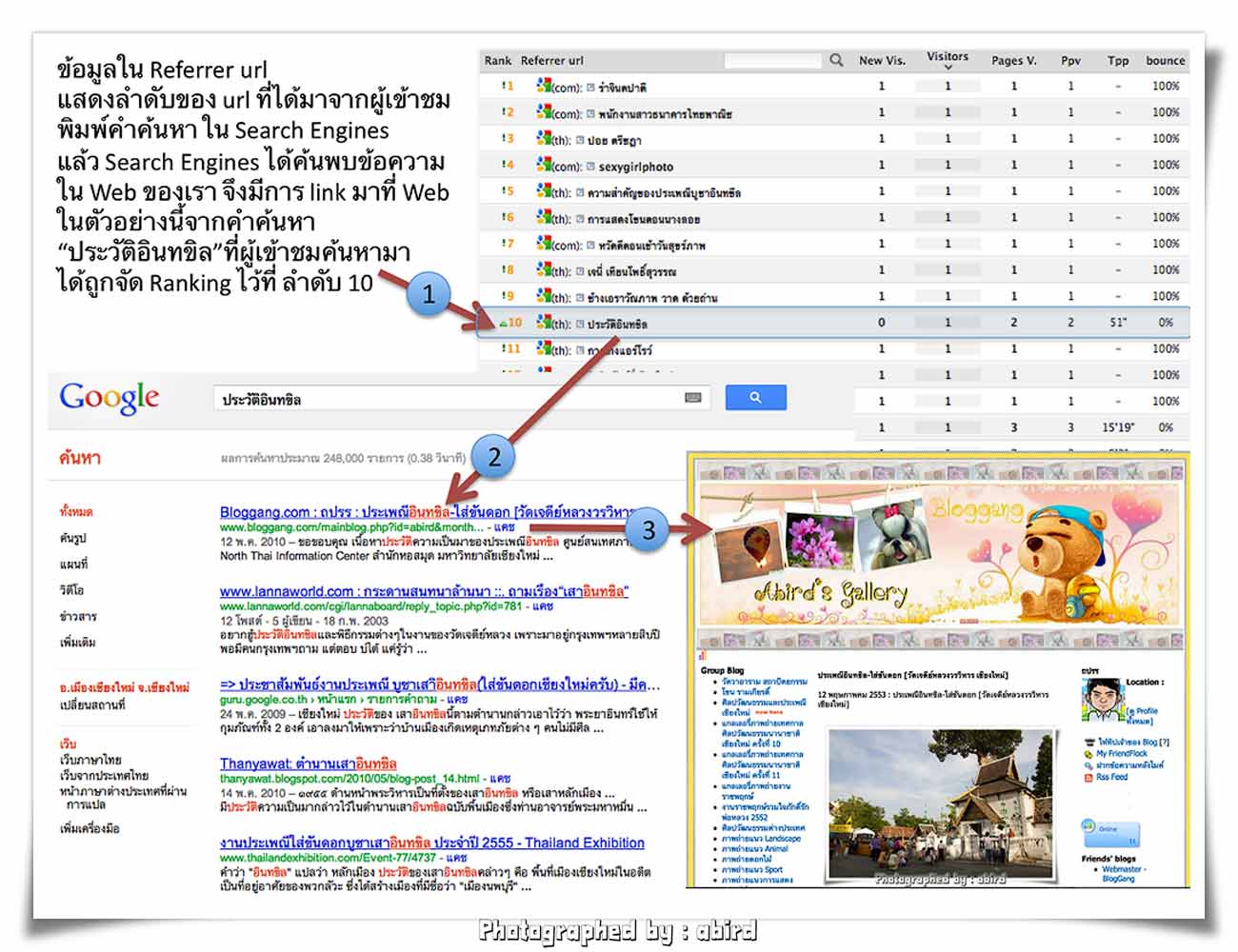Click the rank 10 up-arrow indicator
Viewport: 1238px width, 952px height.
[x=504, y=324]
